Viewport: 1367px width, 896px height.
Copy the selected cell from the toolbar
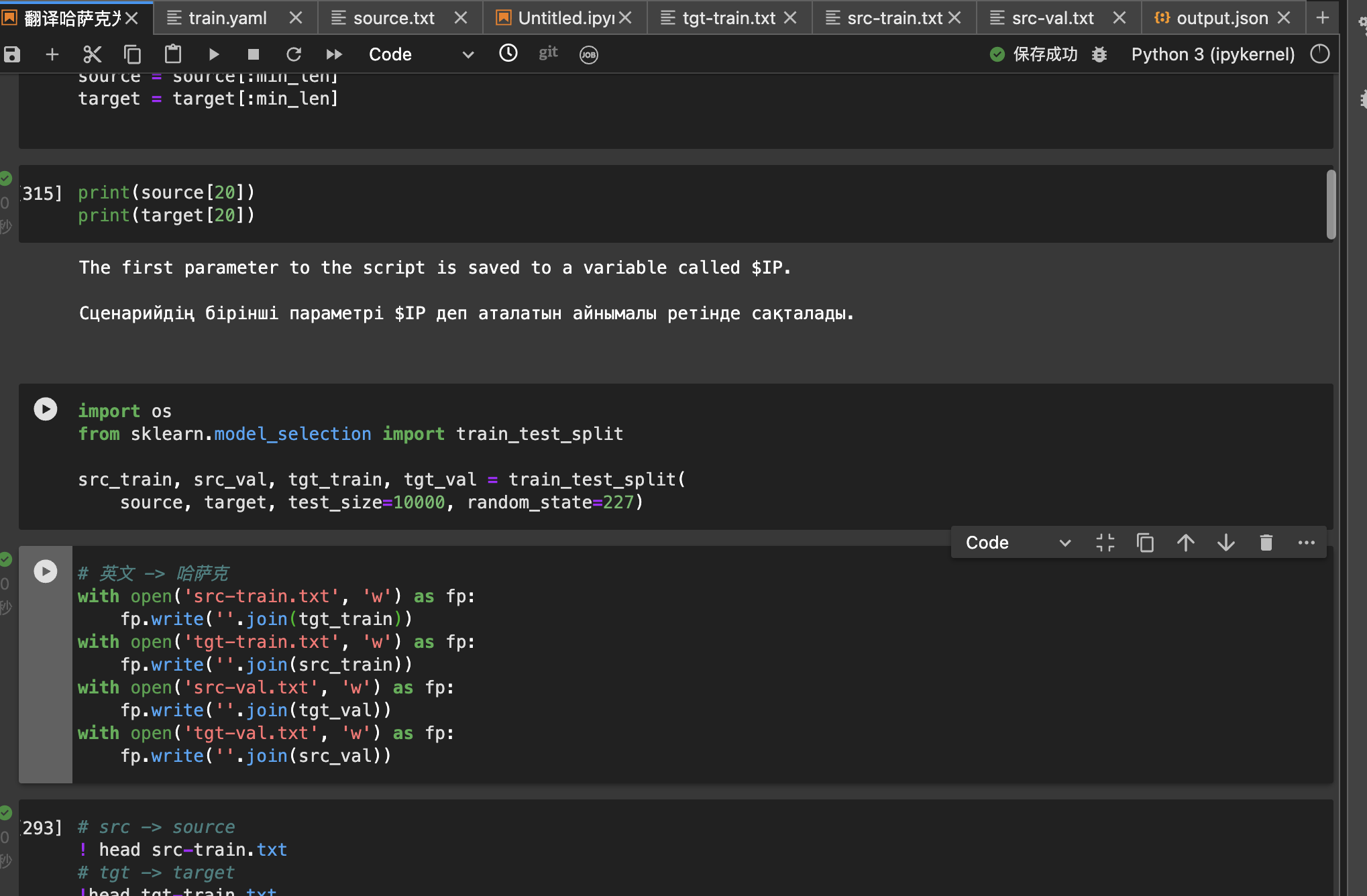tap(133, 54)
